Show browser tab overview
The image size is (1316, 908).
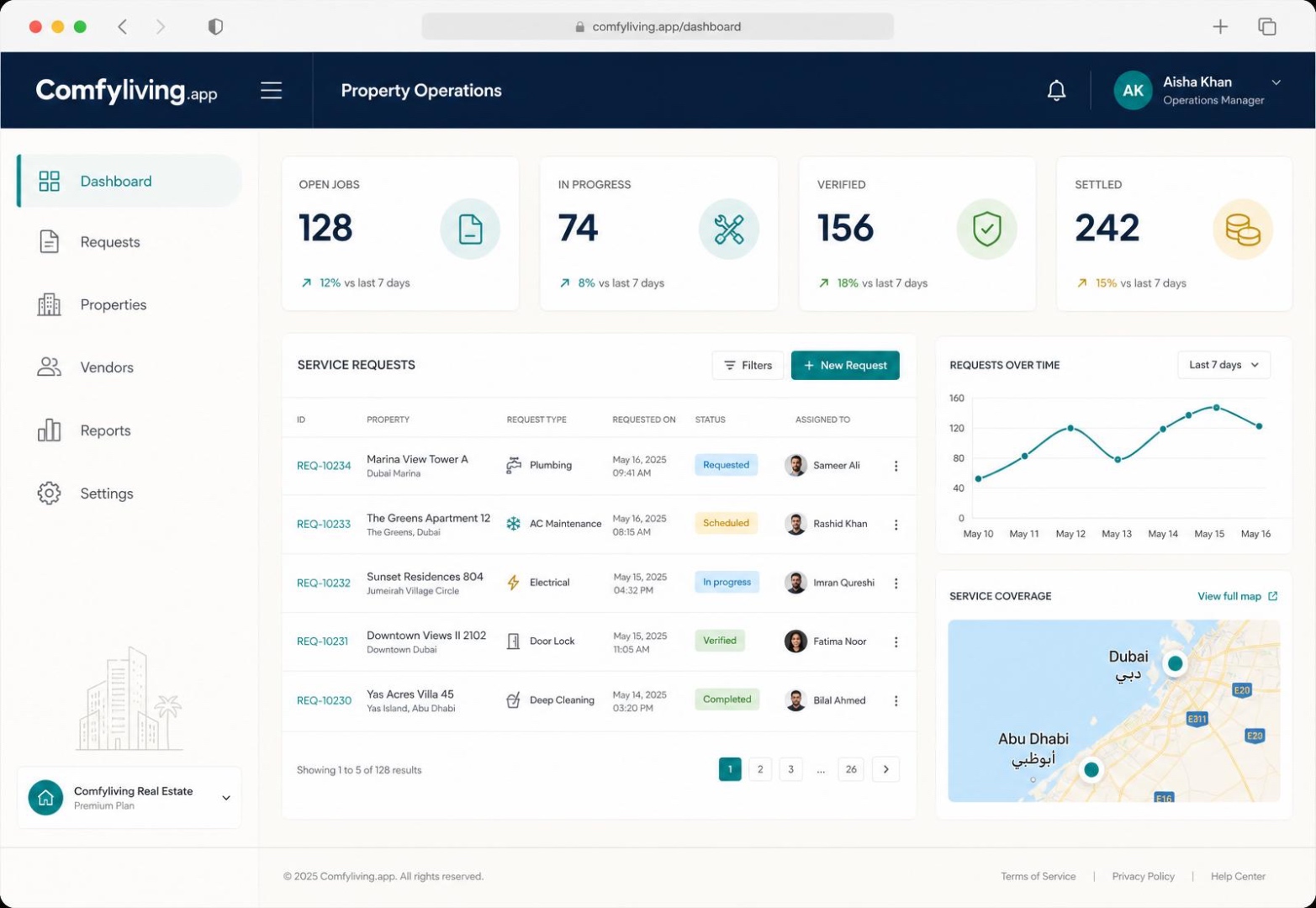point(1266,26)
